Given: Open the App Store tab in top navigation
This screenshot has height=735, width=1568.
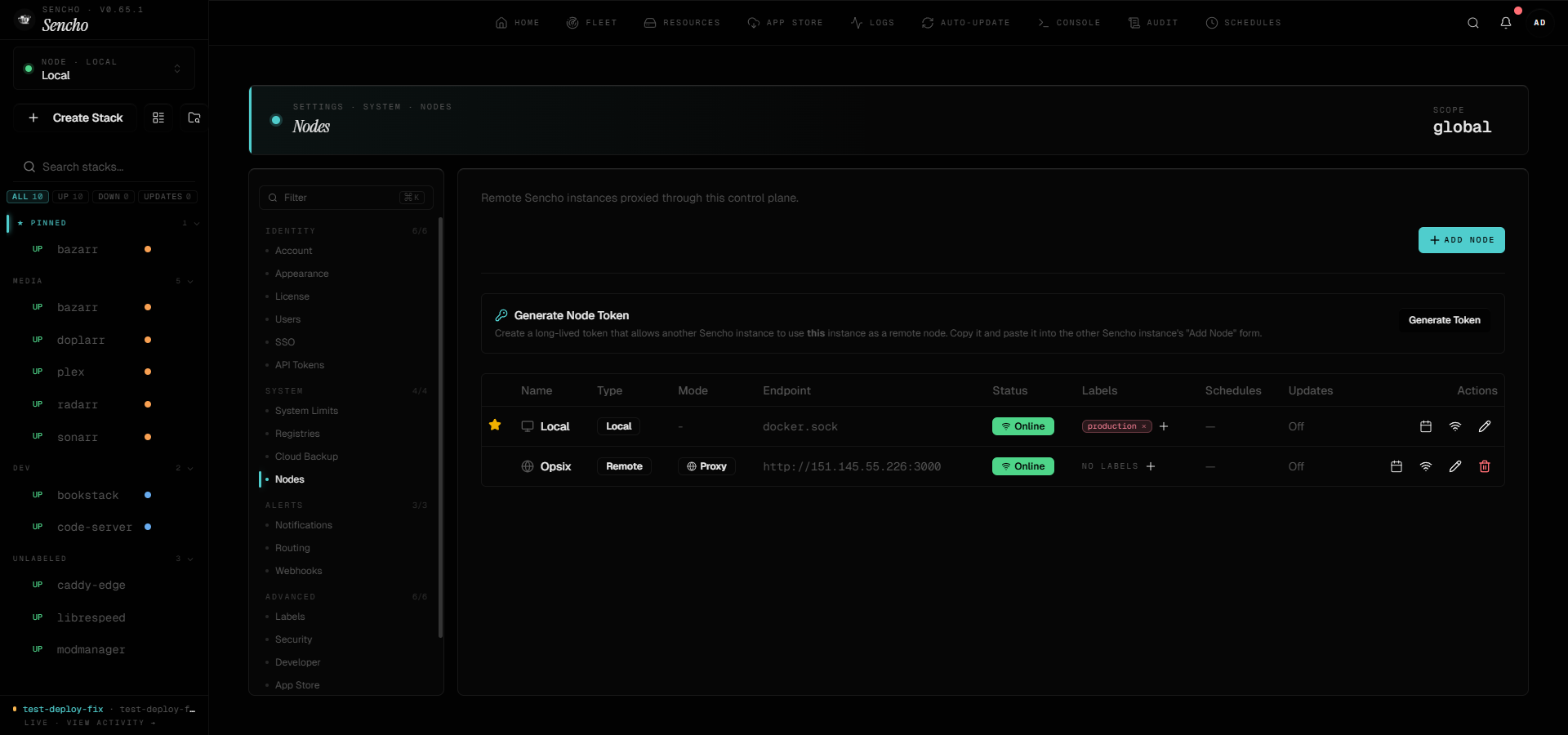Looking at the screenshot, I should point(785,23).
